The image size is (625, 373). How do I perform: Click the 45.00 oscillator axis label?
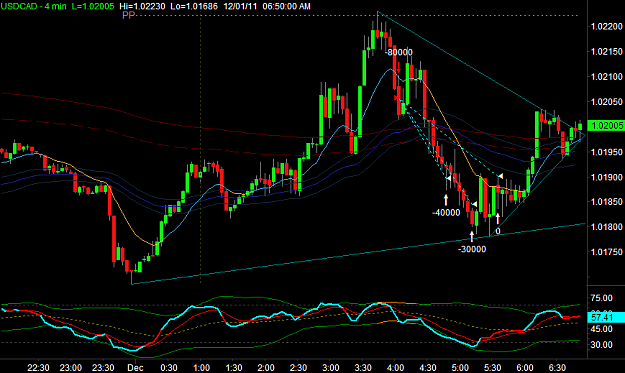(601, 329)
